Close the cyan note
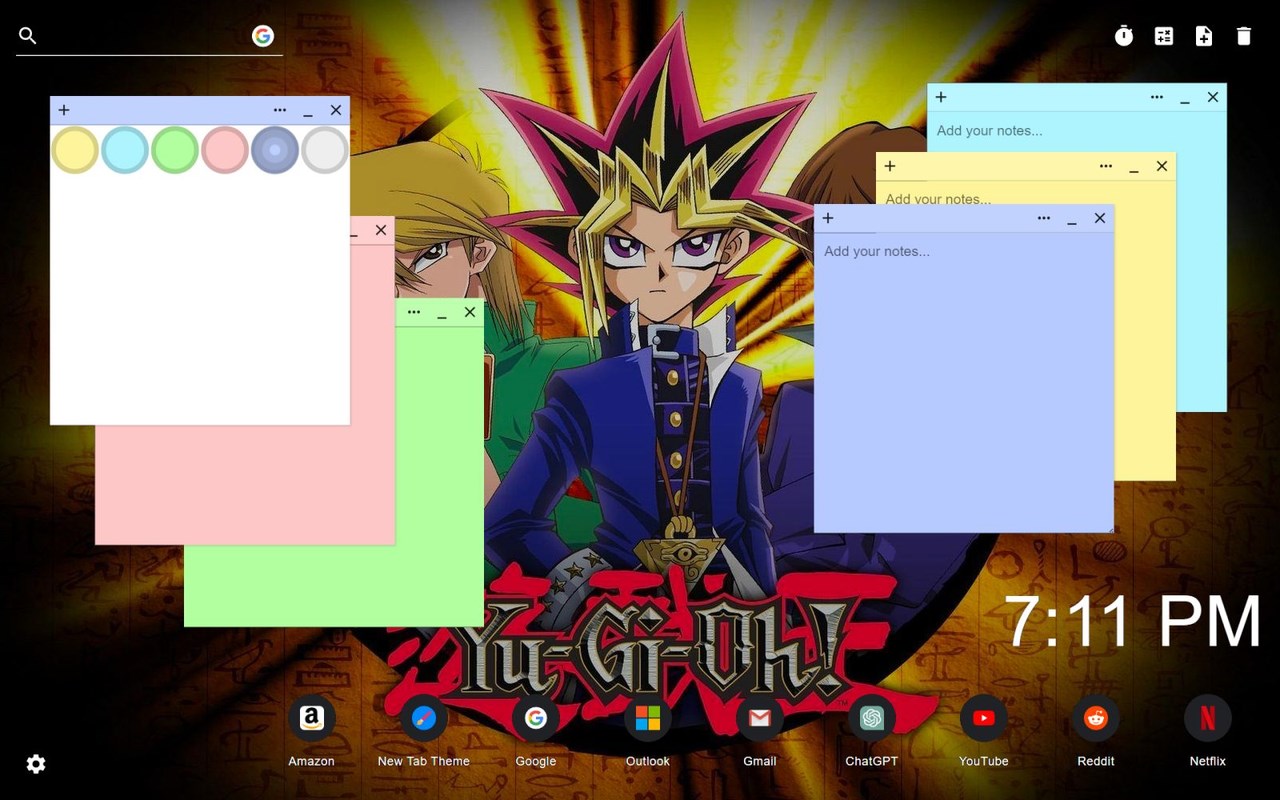 [1213, 97]
